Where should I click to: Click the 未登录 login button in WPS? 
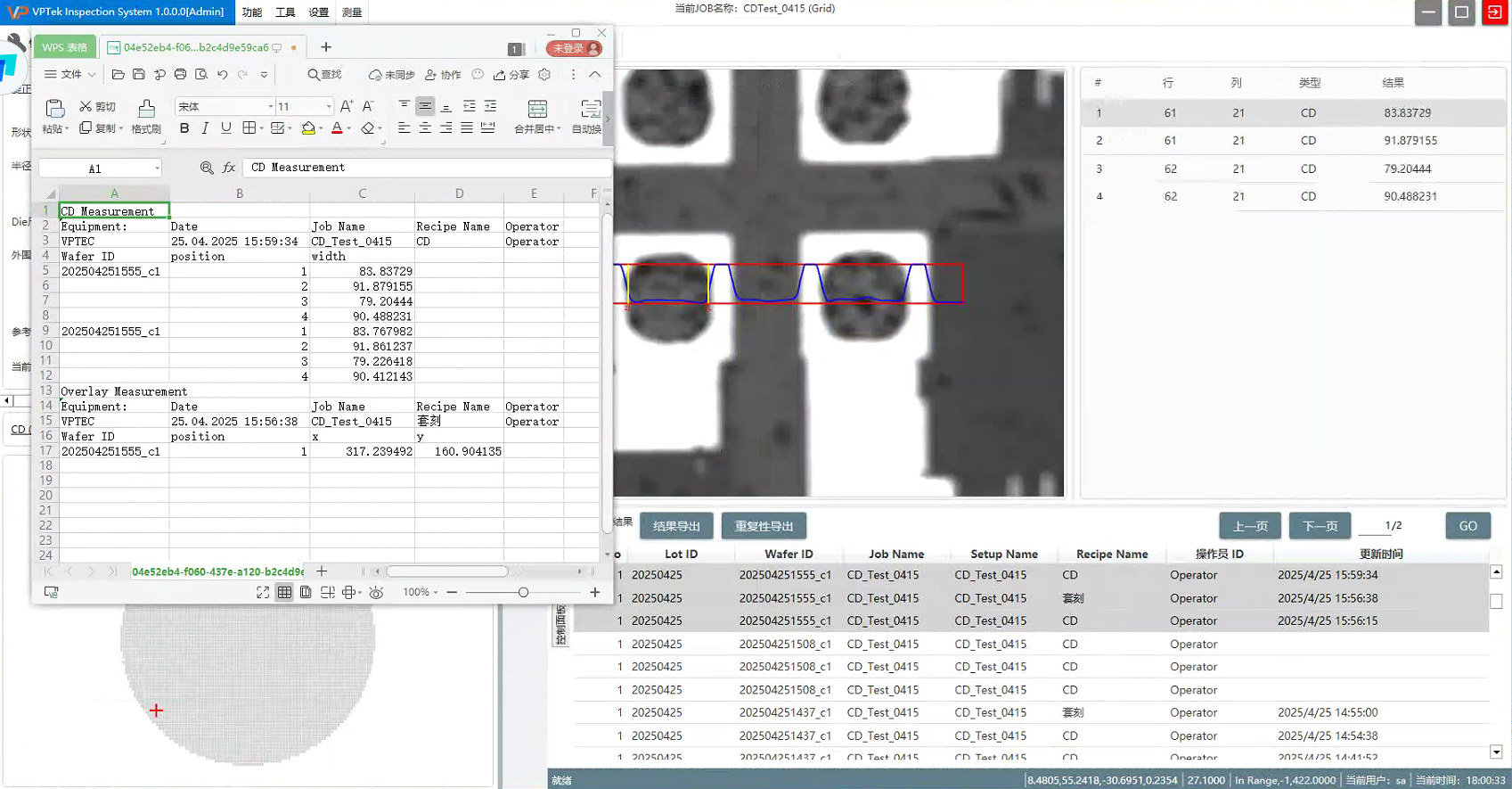click(x=575, y=48)
